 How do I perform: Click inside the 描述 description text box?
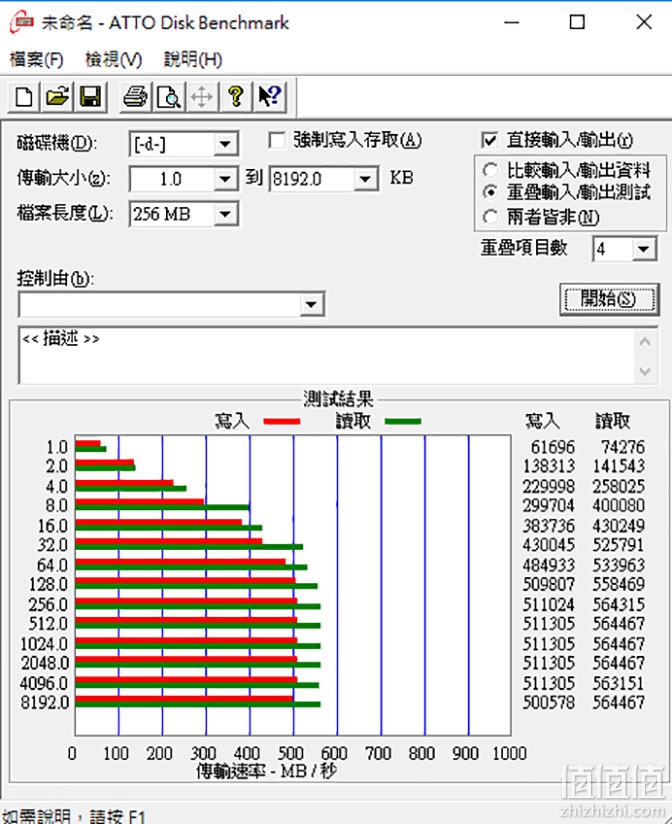click(326, 355)
